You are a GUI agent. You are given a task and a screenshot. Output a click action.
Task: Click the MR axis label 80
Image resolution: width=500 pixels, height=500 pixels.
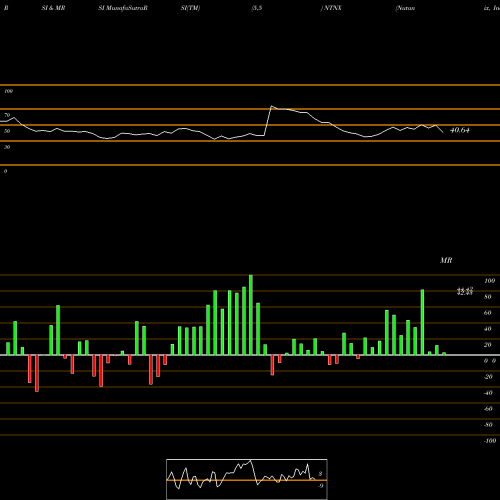point(488,297)
